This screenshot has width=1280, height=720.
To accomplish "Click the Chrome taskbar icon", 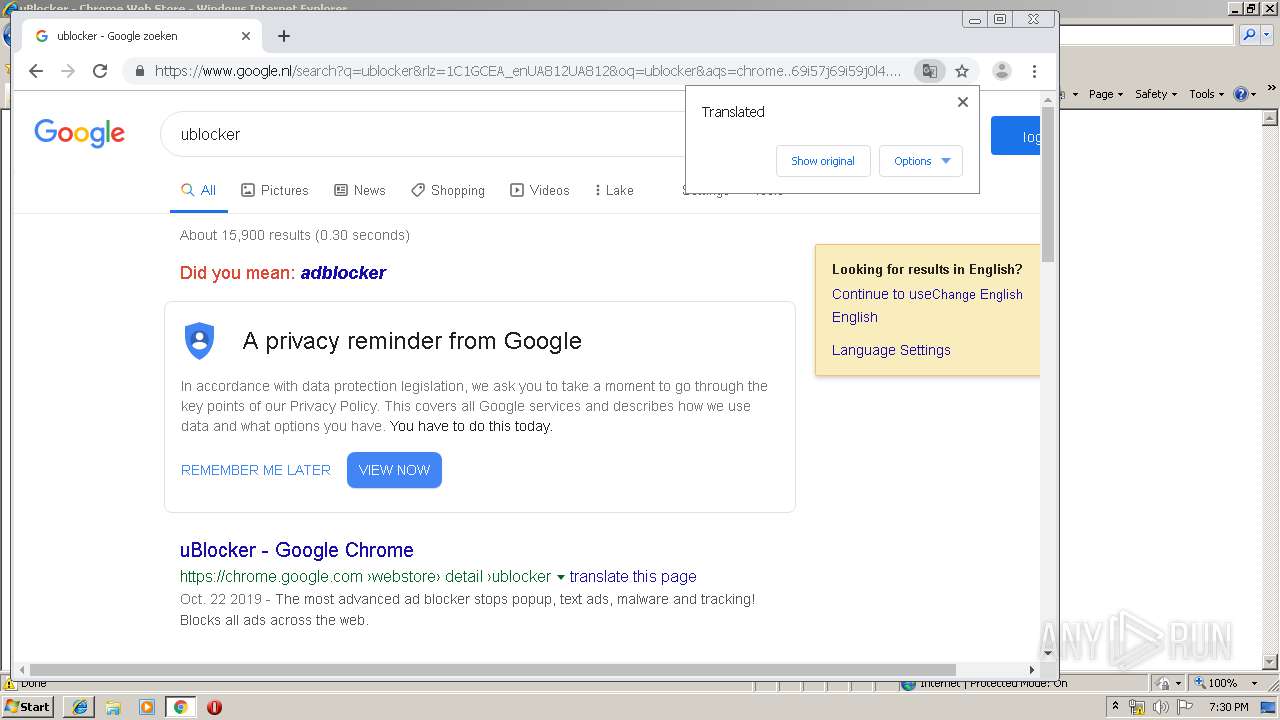I will (180, 707).
